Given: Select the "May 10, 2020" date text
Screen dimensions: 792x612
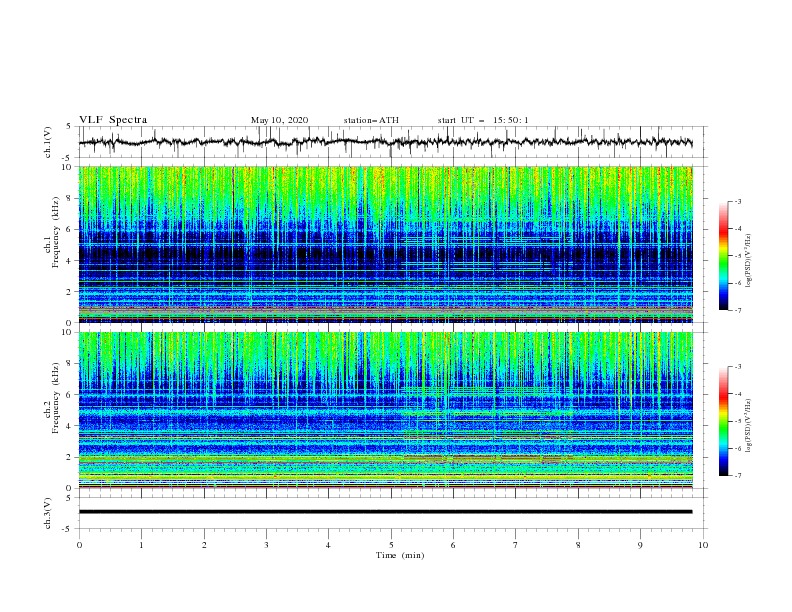Looking at the screenshot, I should (279, 120).
